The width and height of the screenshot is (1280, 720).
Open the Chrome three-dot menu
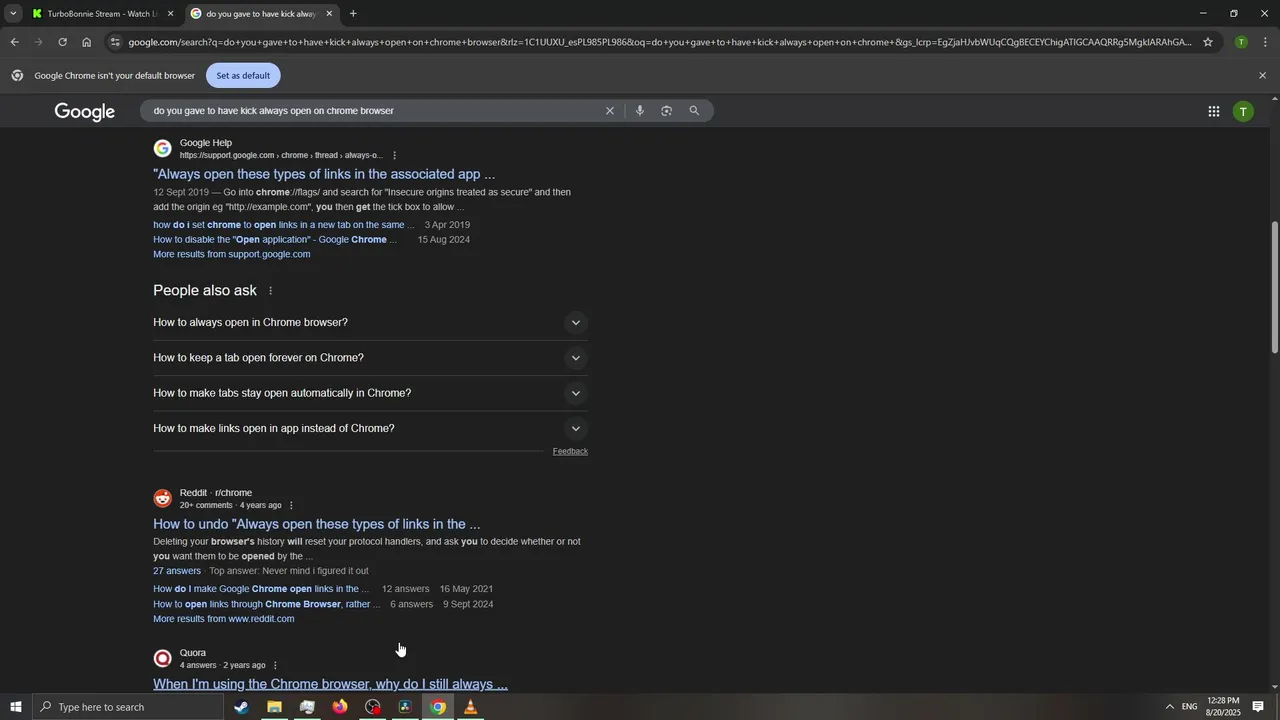click(x=1266, y=42)
